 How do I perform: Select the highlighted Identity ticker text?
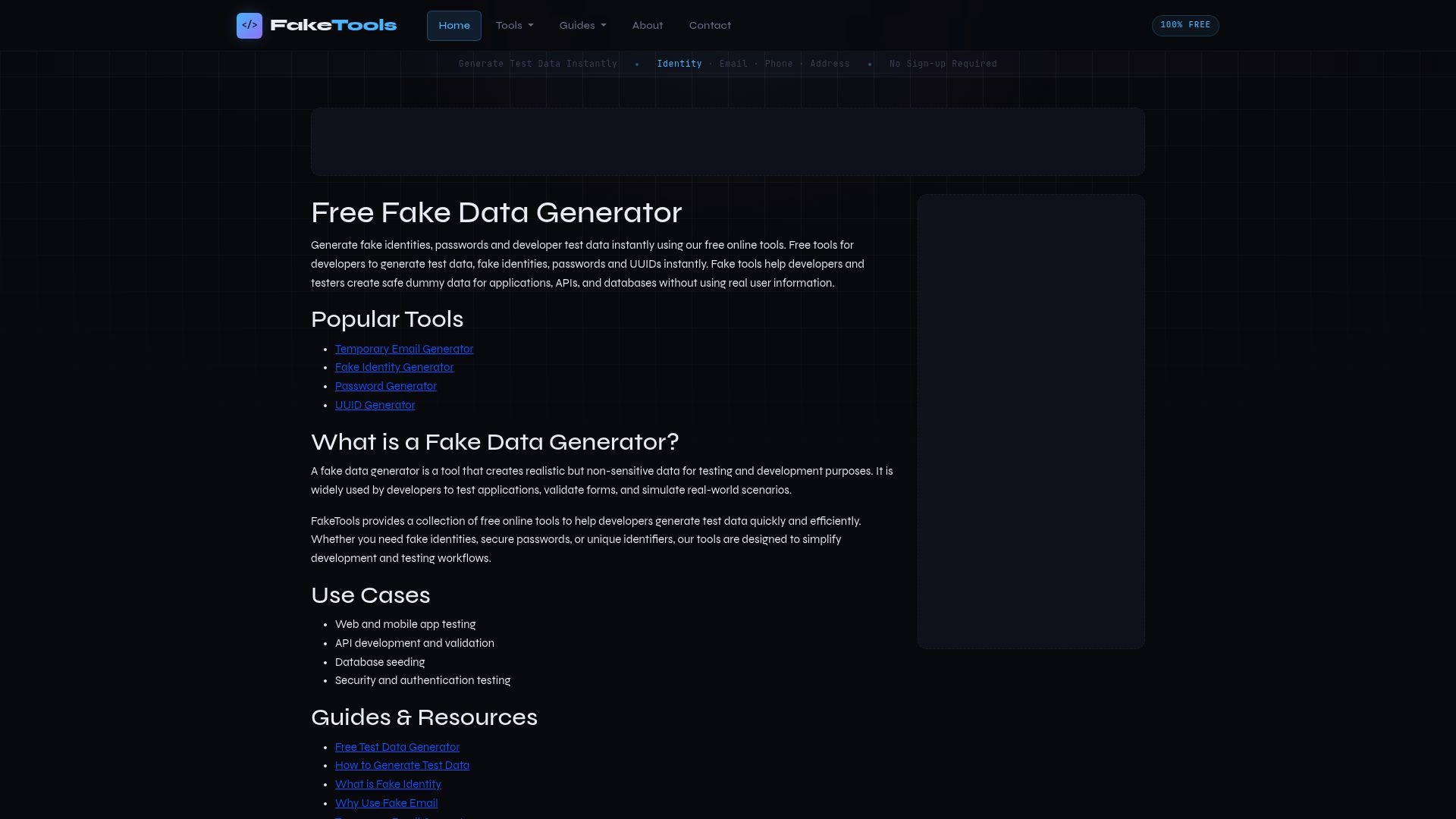coord(679,64)
